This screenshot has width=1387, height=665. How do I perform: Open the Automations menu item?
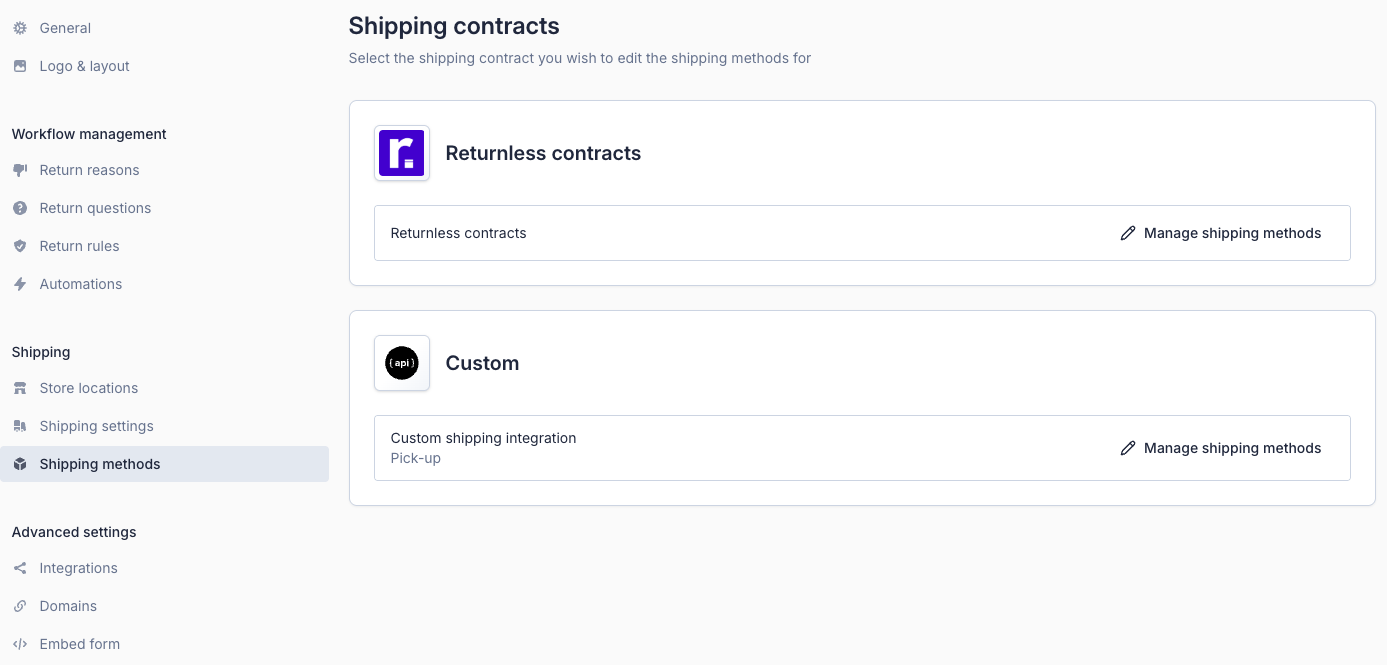tap(80, 284)
